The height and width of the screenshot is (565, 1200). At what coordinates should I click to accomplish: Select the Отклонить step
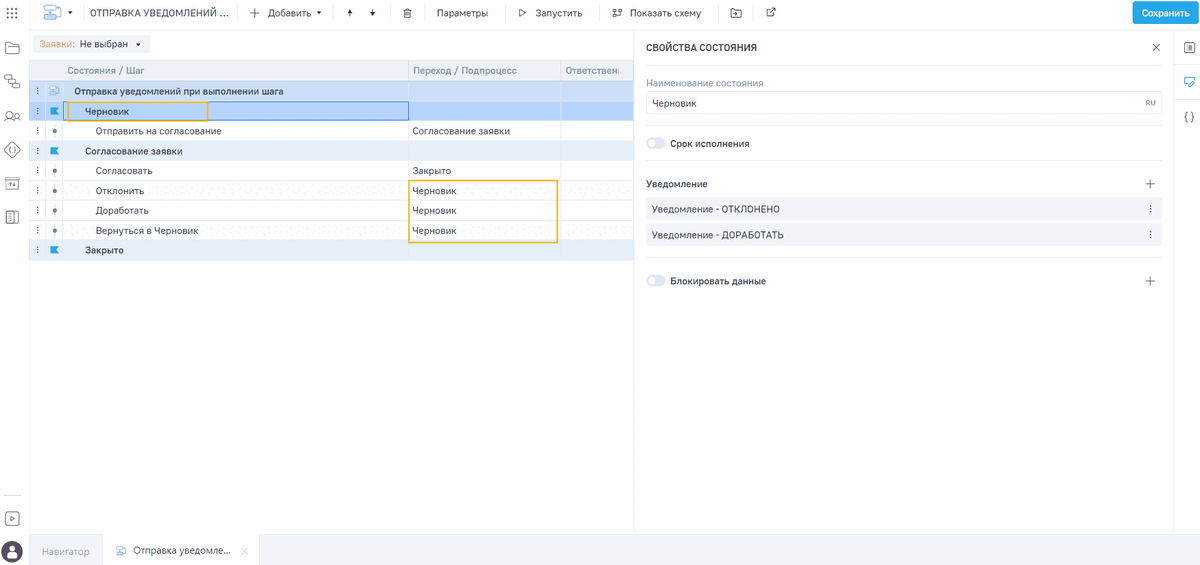(x=120, y=191)
